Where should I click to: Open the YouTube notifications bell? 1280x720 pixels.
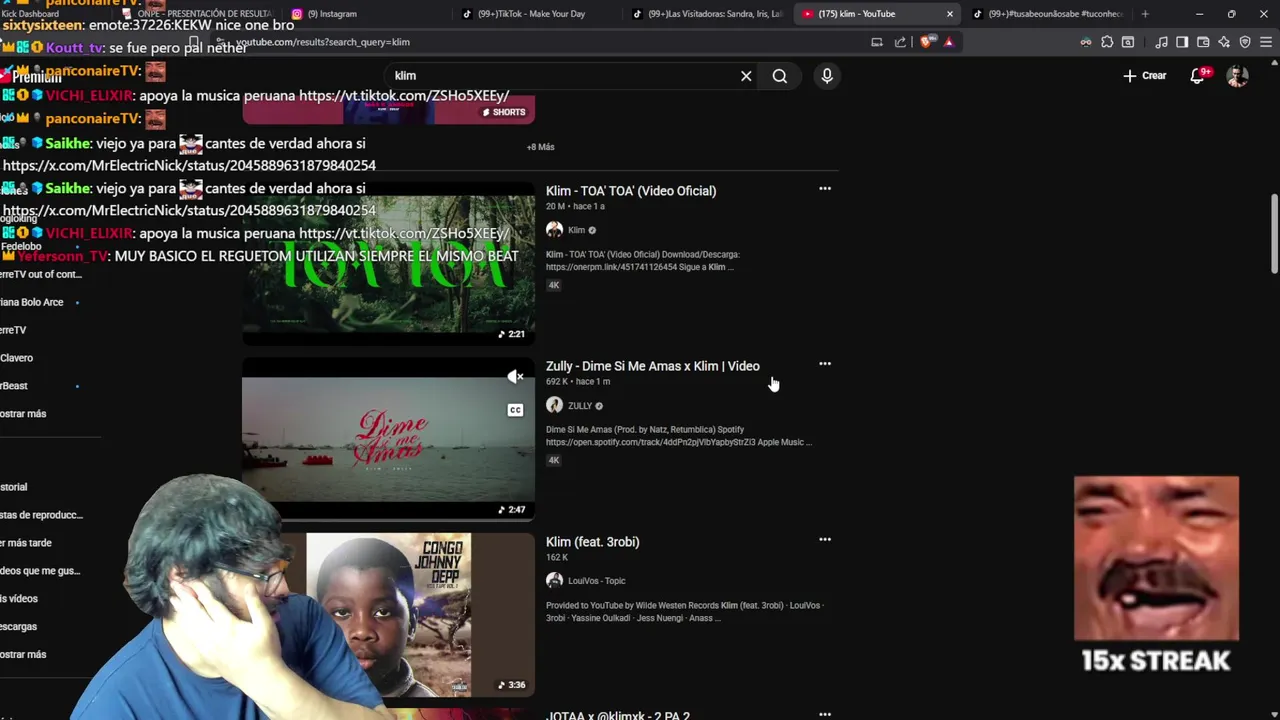(x=1198, y=76)
